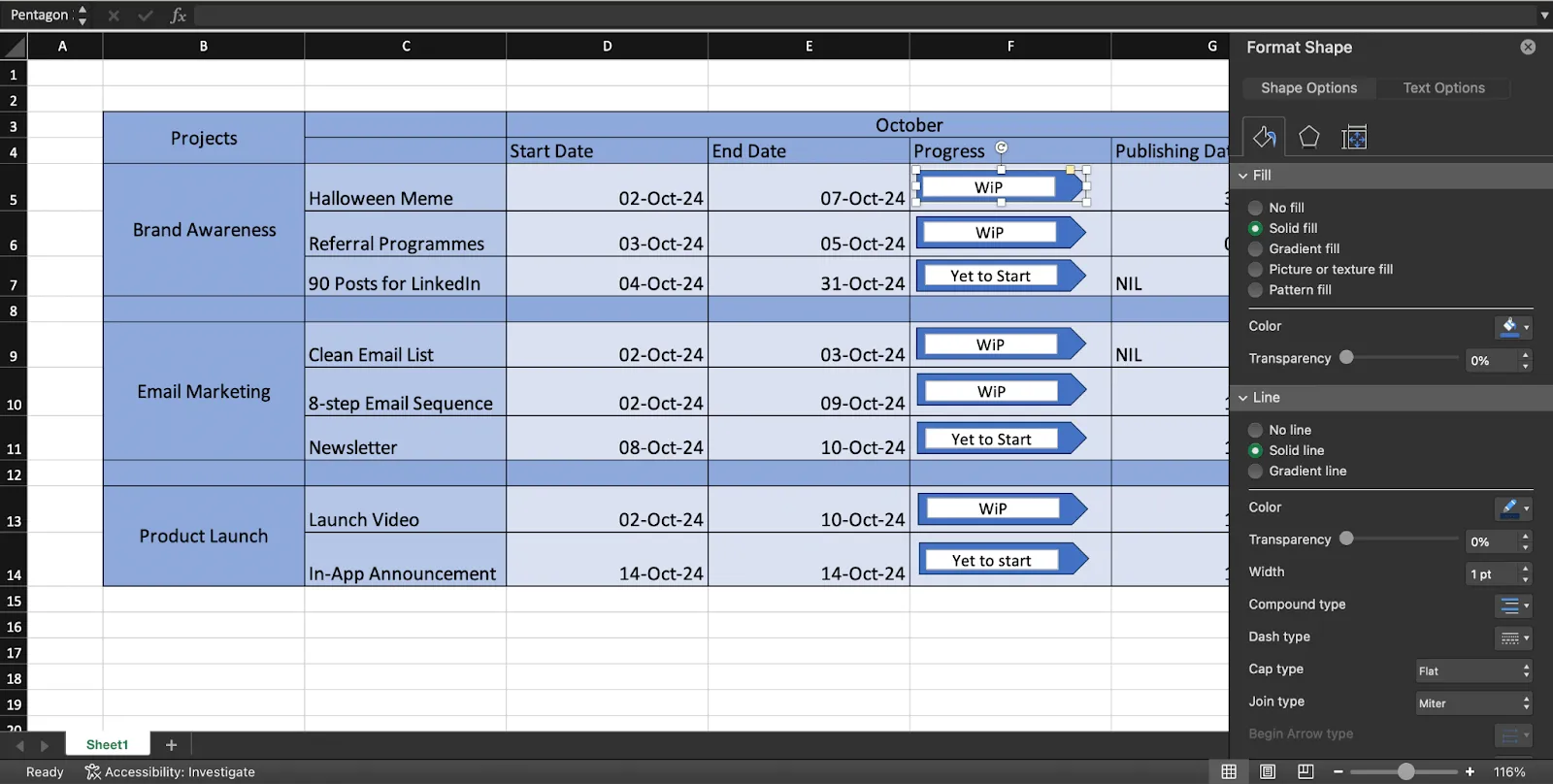Click the fx insert function icon

pos(178,16)
